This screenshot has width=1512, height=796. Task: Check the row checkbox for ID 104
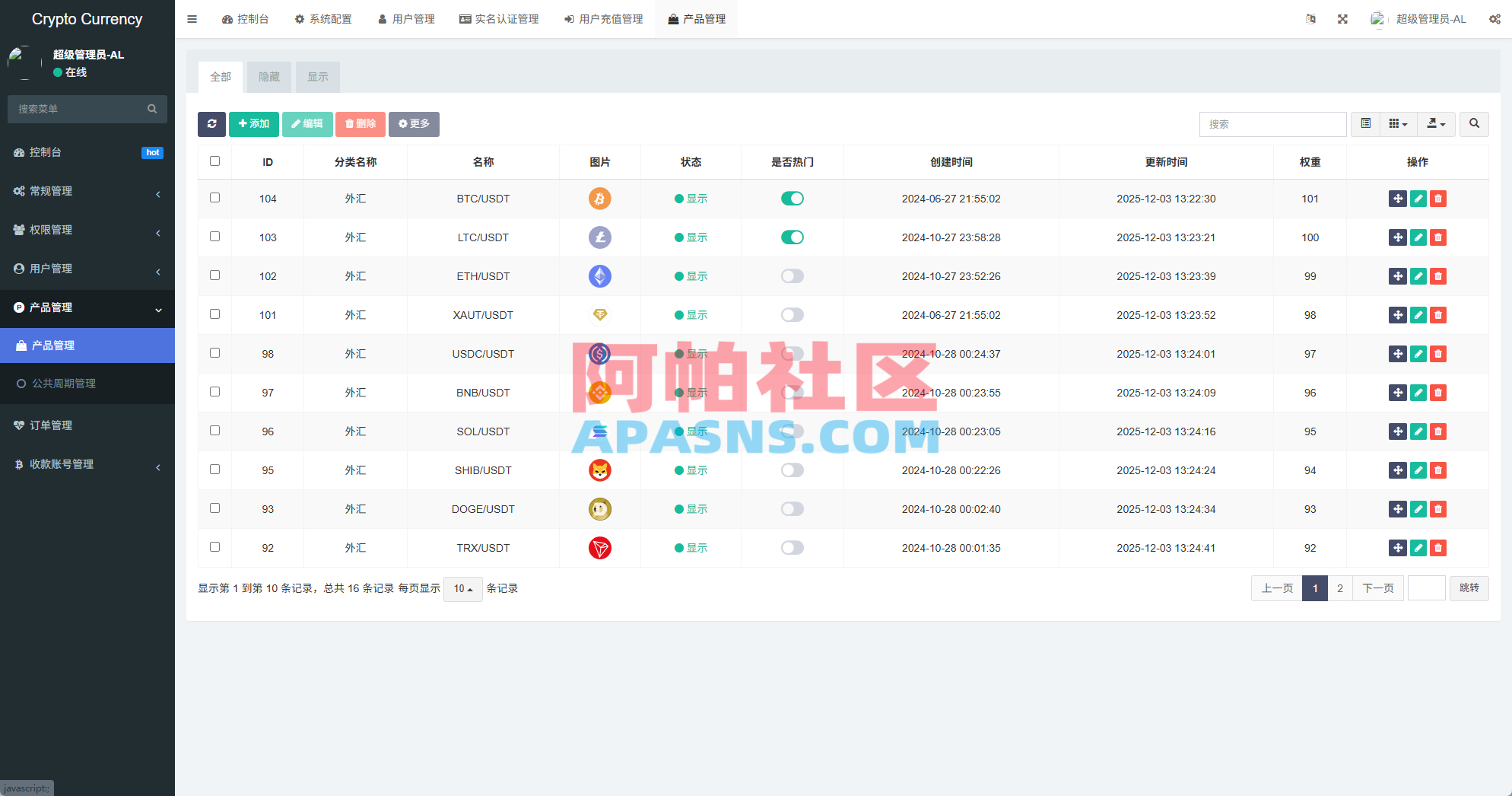214,198
